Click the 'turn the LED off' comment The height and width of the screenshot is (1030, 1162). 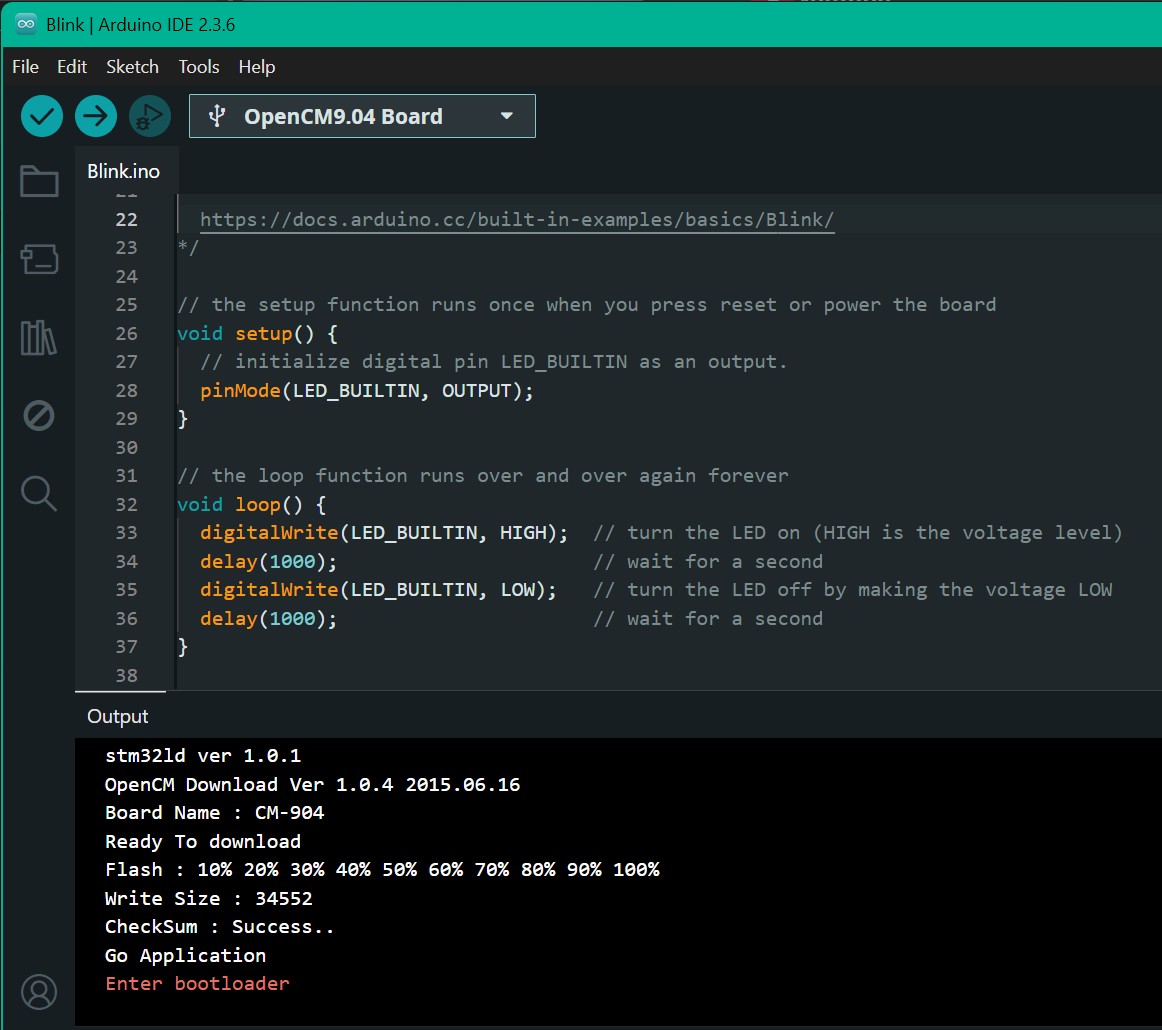click(x=852, y=590)
